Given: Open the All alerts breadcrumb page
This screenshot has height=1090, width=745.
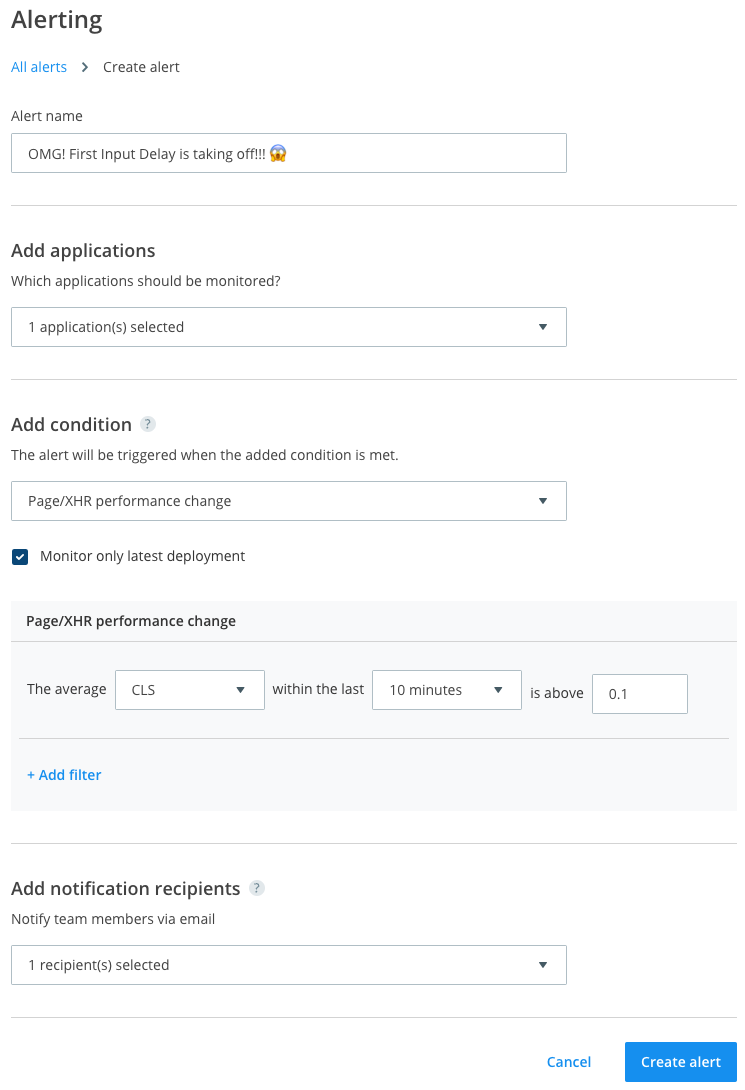Looking at the screenshot, I should tap(38, 67).
